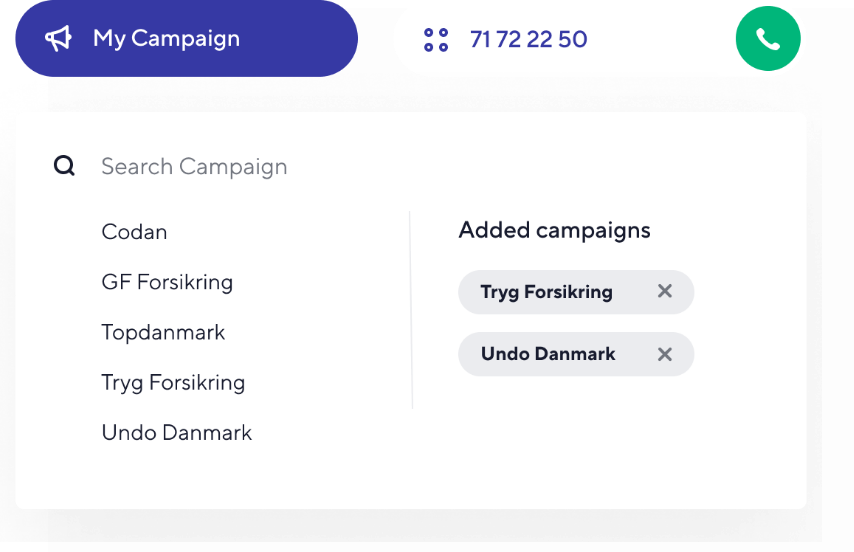Select Codan from campaign list
This screenshot has height=552, width=854.
(x=134, y=232)
